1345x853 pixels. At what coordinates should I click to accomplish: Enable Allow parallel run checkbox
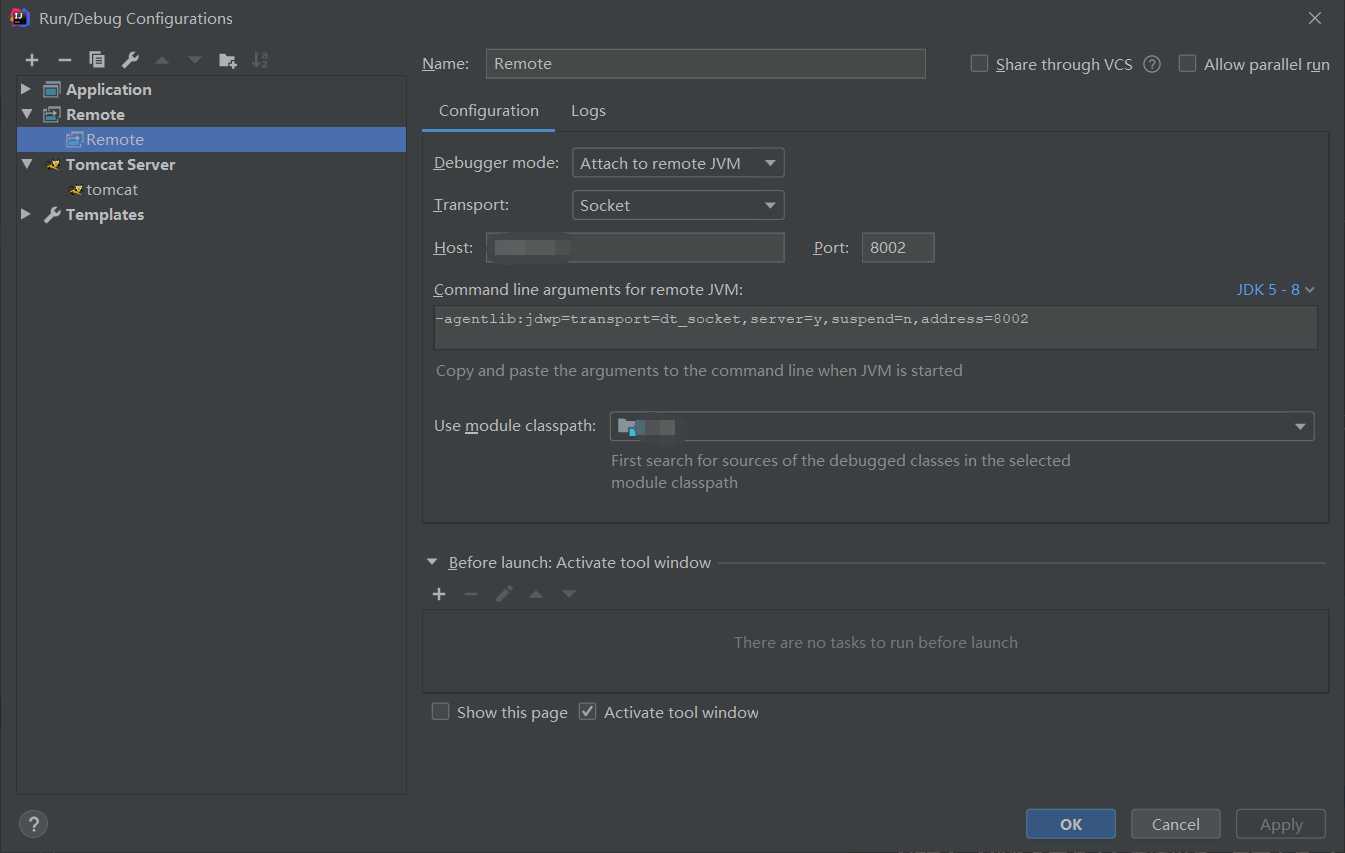coord(1188,64)
